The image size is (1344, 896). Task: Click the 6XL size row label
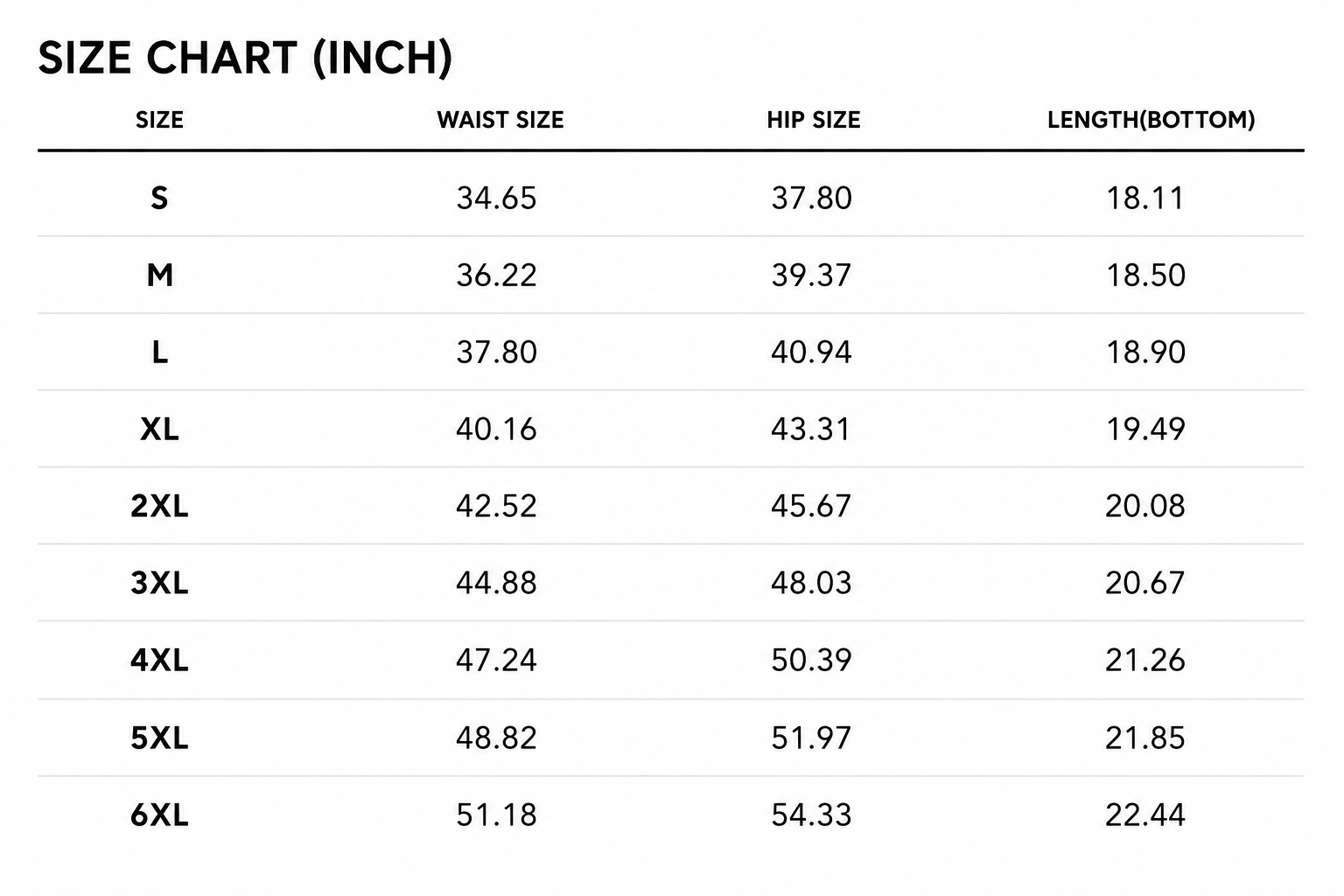click(x=159, y=815)
